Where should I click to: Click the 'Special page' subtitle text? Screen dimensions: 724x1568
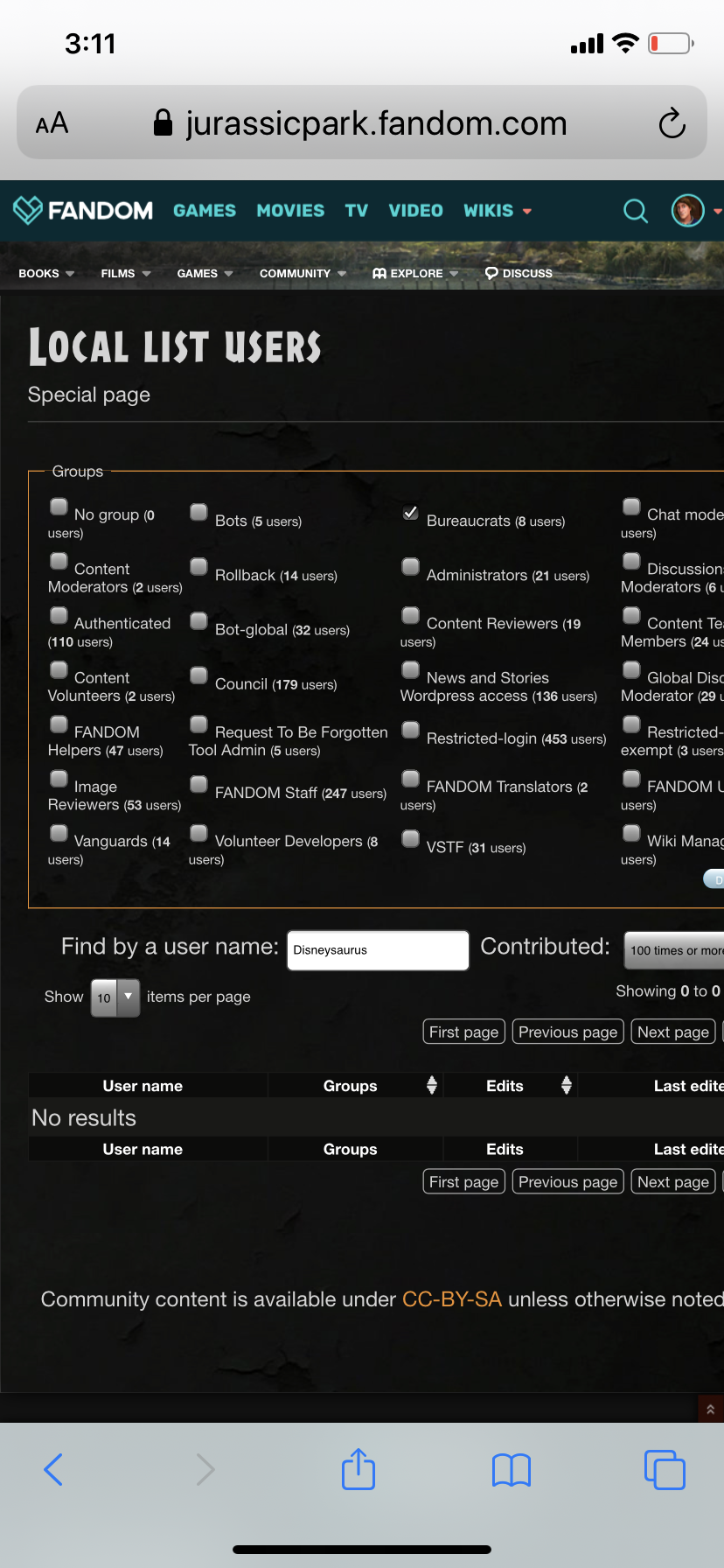89,395
